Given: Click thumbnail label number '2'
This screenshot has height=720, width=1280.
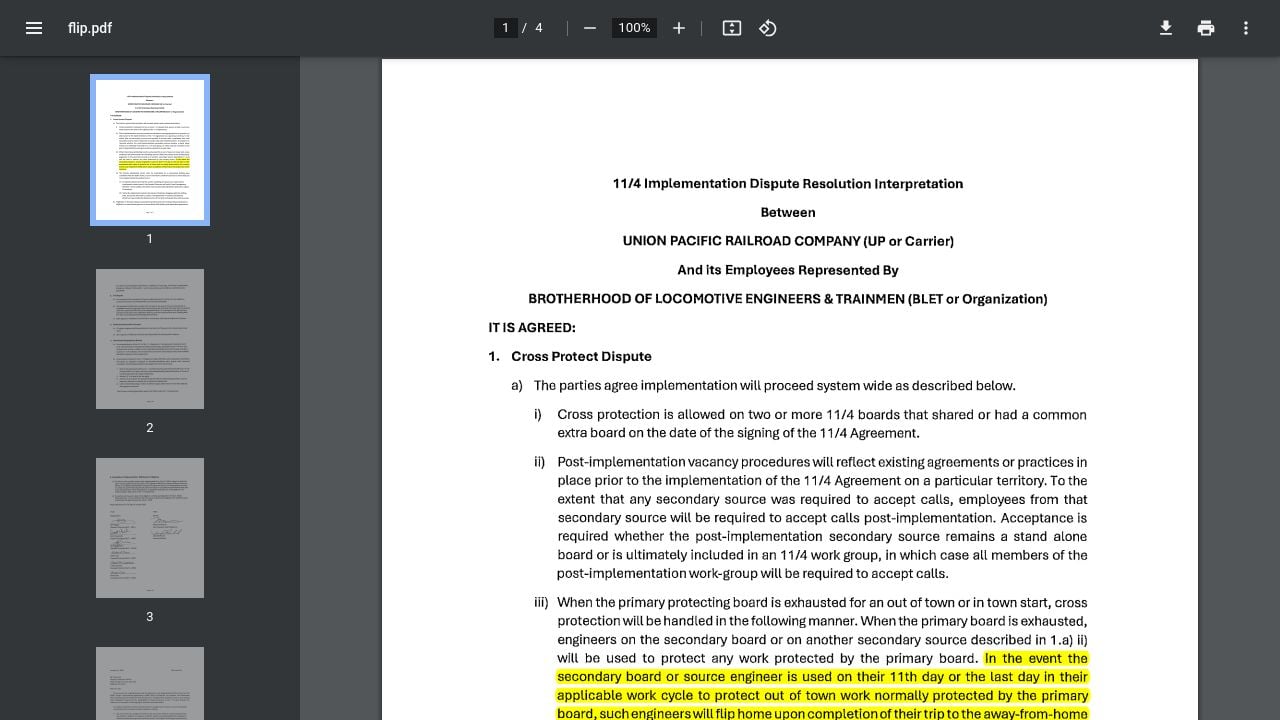Looking at the screenshot, I should pos(150,428).
